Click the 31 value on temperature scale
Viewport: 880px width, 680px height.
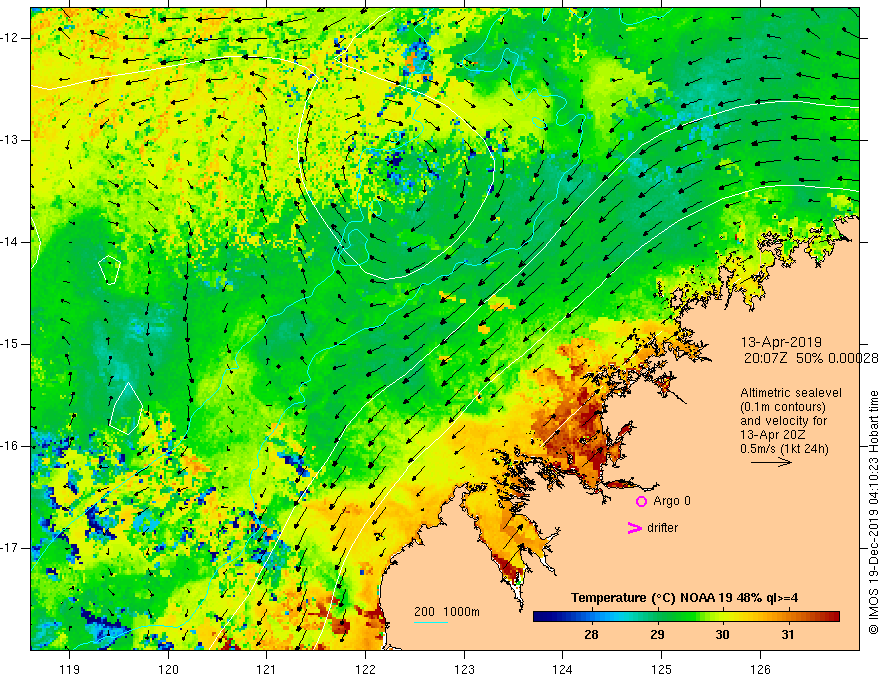click(x=788, y=635)
